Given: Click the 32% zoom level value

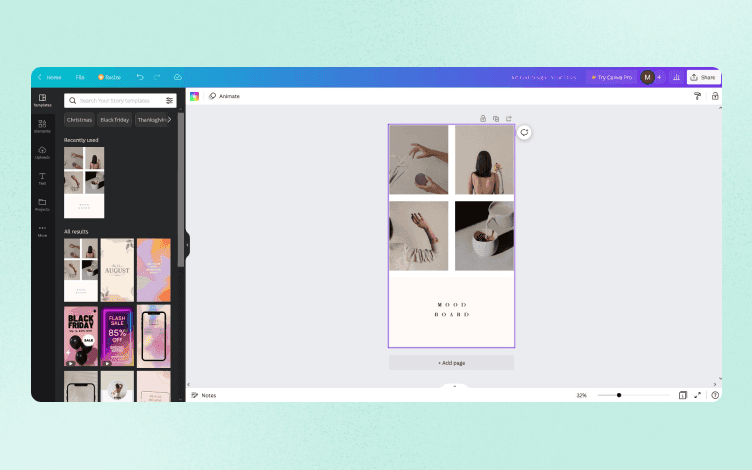Looking at the screenshot, I should pyautogui.click(x=581, y=395).
